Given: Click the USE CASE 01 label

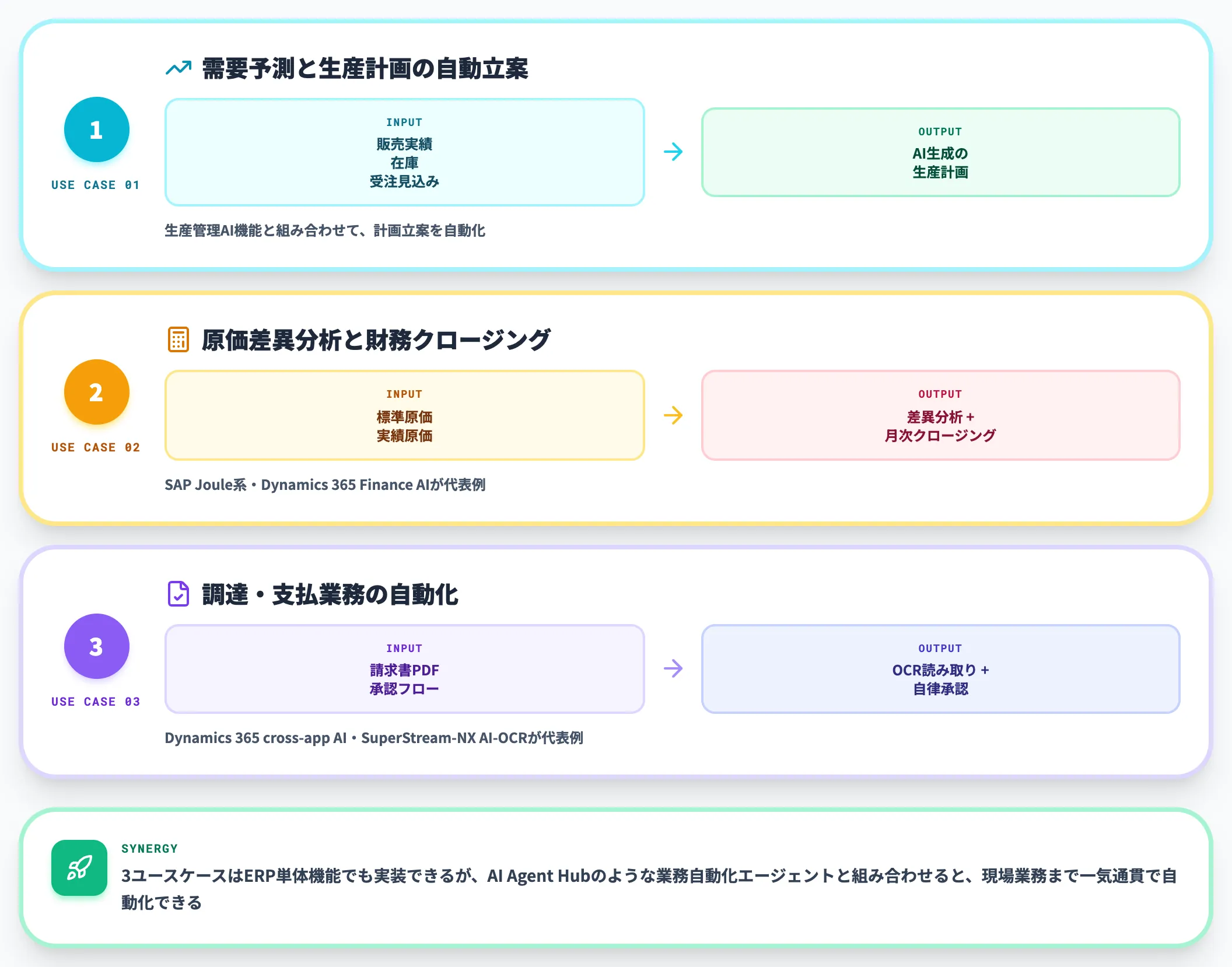Looking at the screenshot, I should pos(96,185).
